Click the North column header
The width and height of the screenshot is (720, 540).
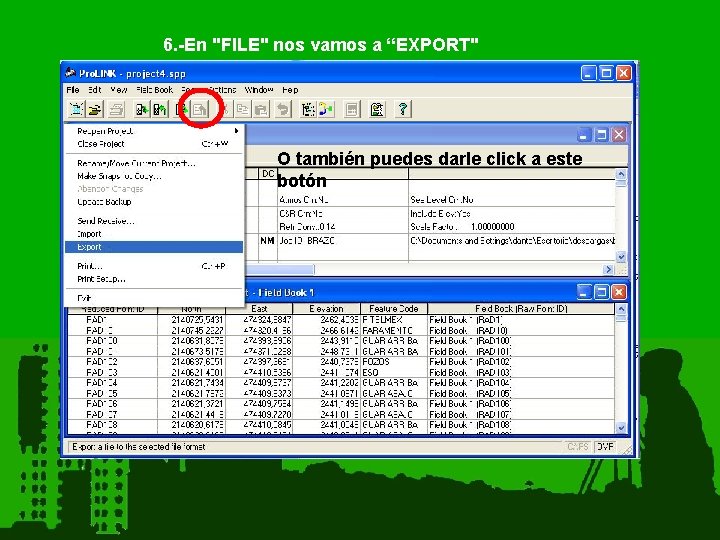[x=191, y=309]
